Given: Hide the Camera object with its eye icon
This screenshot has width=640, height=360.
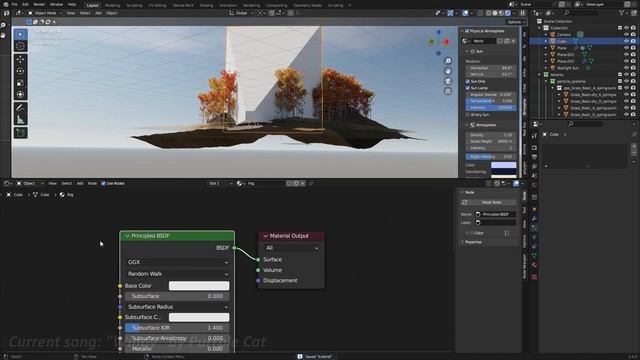Looking at the screenshot, I should (626, 35).
